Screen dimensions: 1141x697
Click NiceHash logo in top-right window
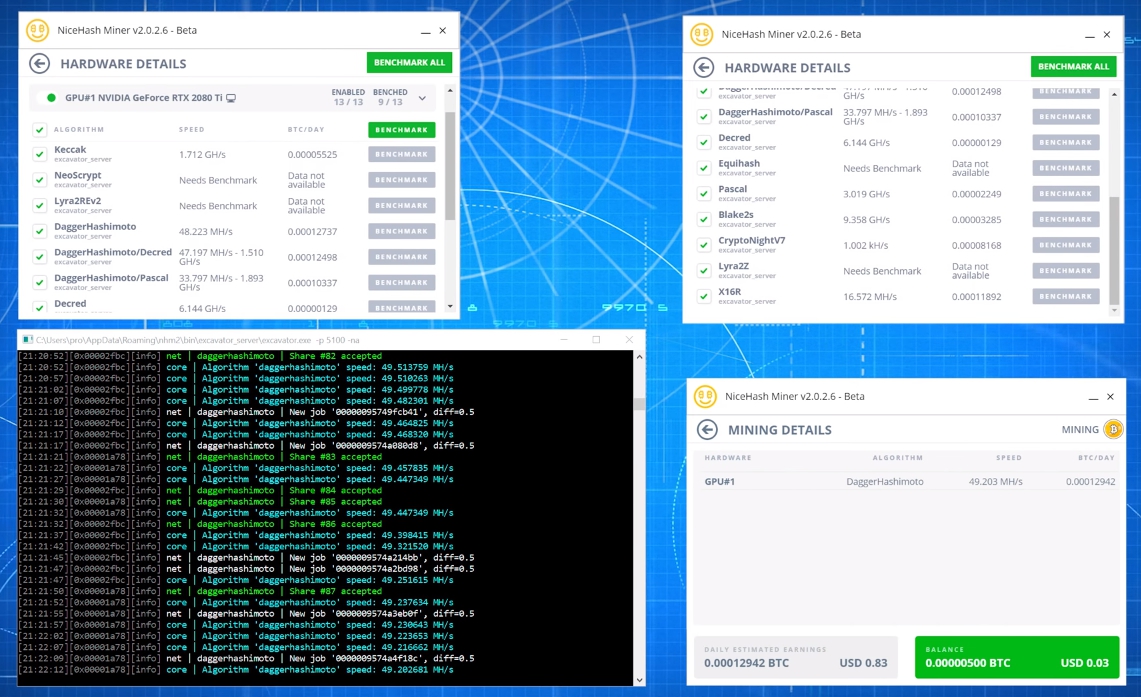pyautogui.click(x=701, y=34)
